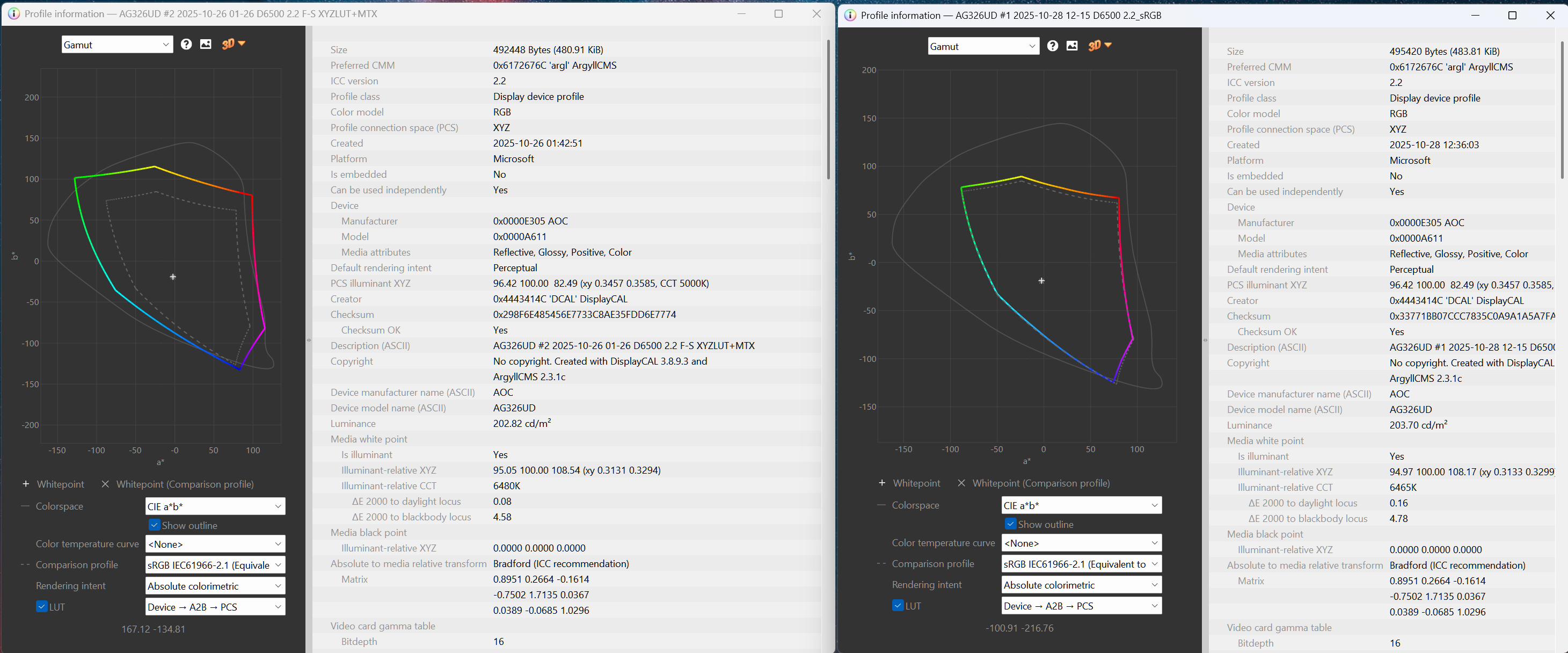The height and width of the screenshot is (653, 1568).
Task: Click the info icon in right title bar
Action: click(x=850, y=15)
